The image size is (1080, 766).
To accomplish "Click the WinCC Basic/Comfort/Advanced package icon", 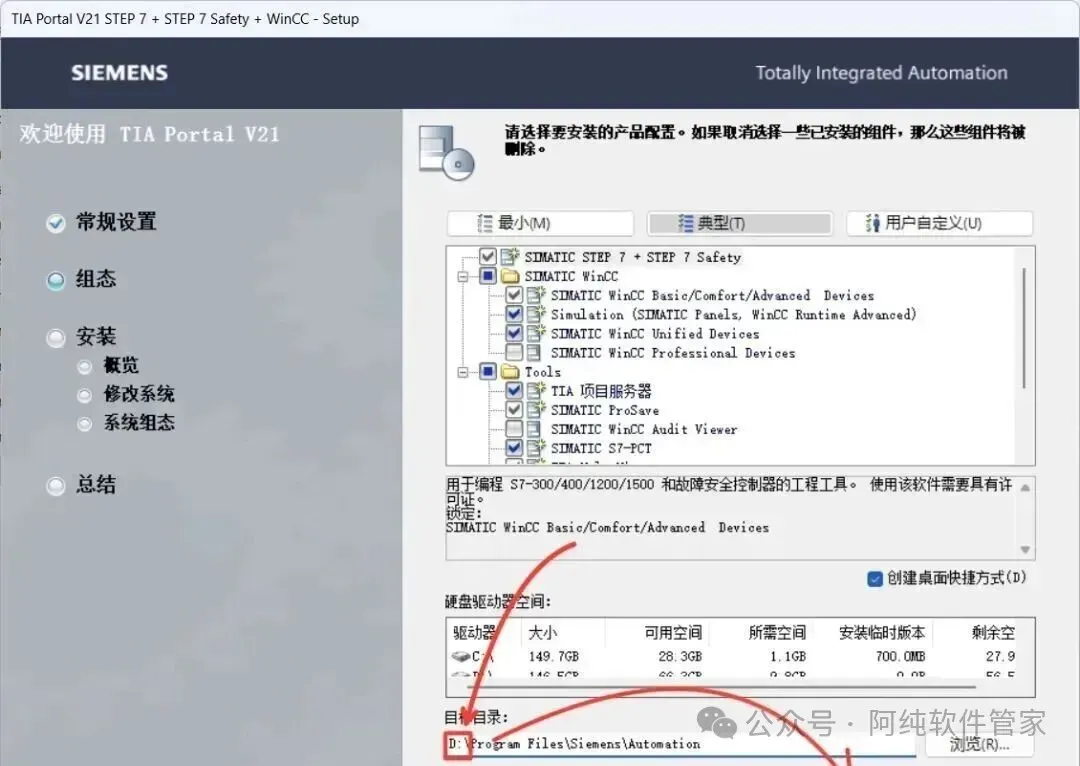I will pyautogui.click(x=536, y=296).
